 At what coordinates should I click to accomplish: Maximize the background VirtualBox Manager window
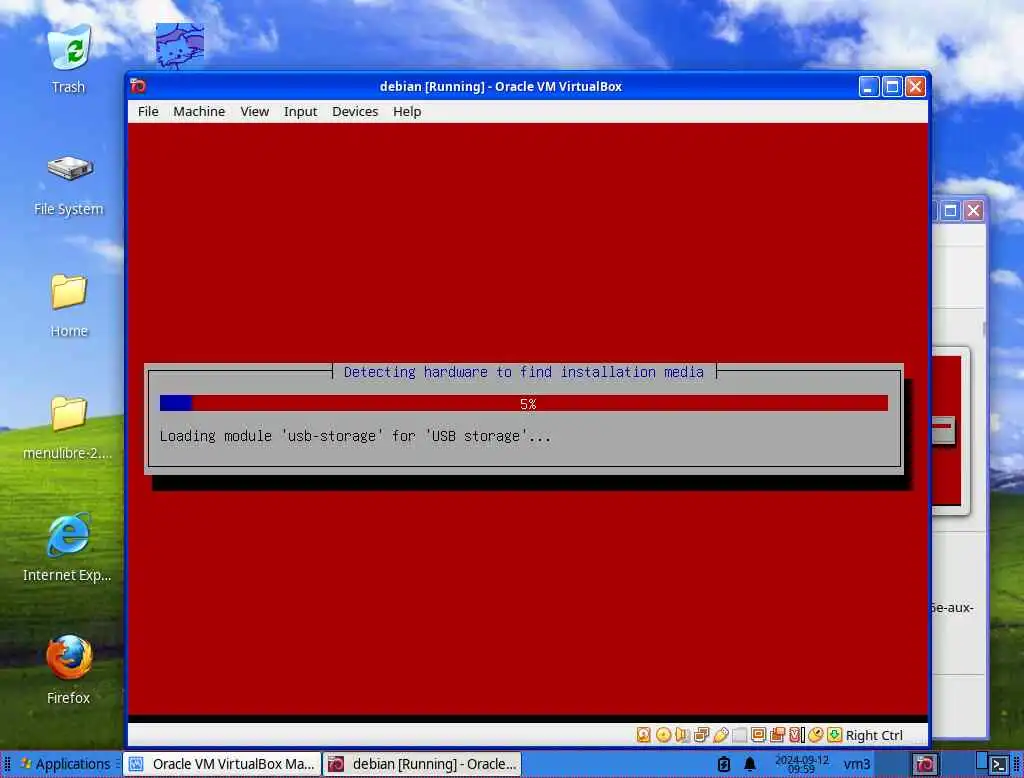coord(950,210)
